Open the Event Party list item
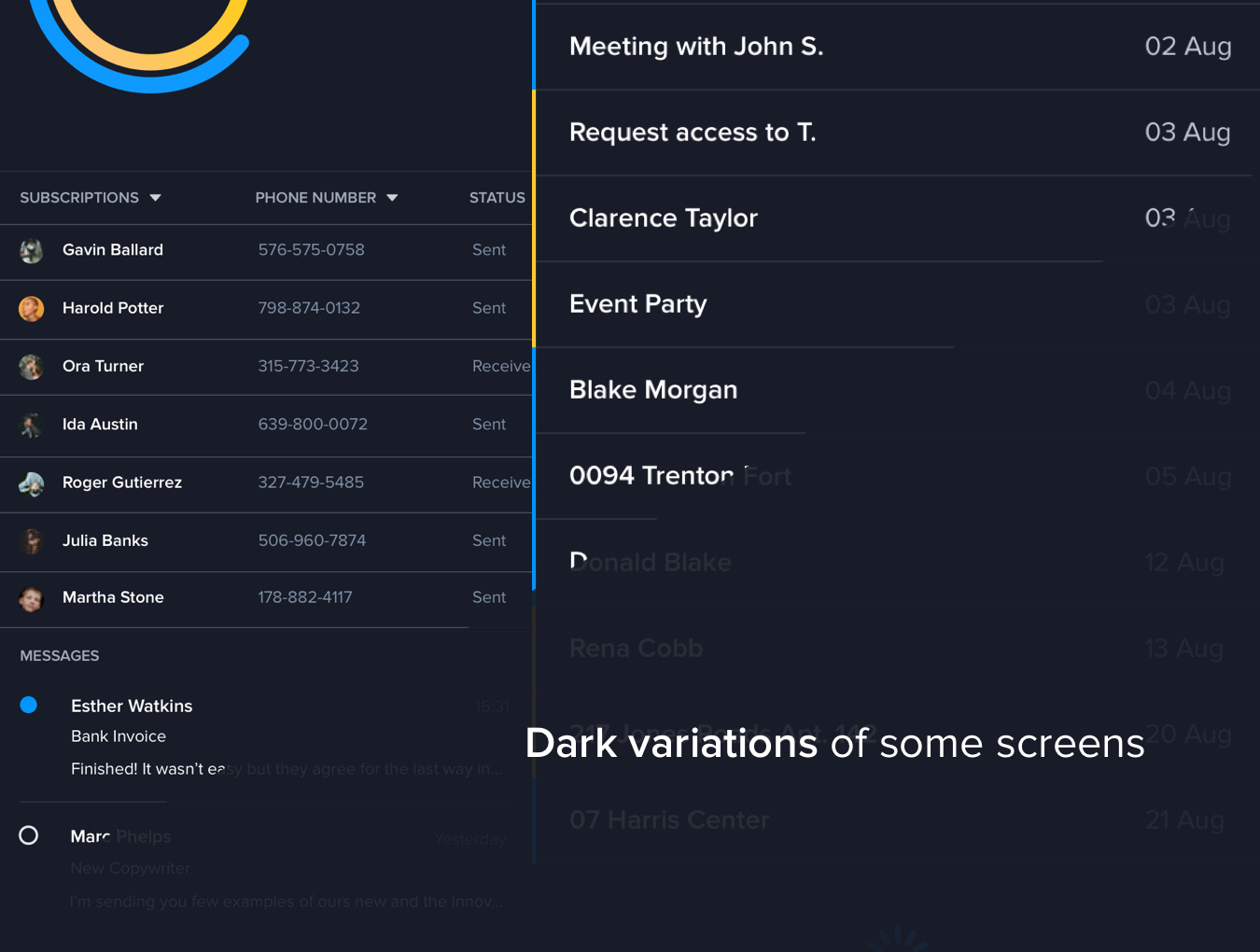The width and height of the screenshot is (1260, 952). (x=638, y=304)
